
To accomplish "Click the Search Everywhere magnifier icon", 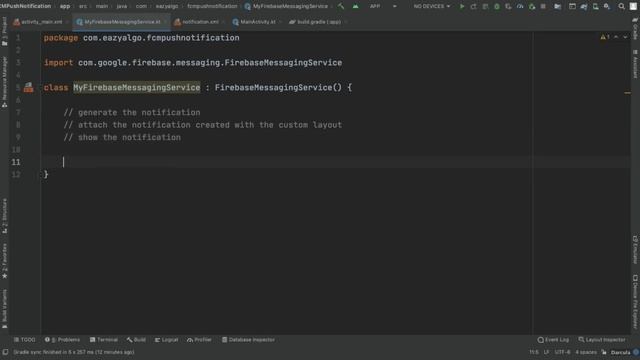I will click(621, 7).
